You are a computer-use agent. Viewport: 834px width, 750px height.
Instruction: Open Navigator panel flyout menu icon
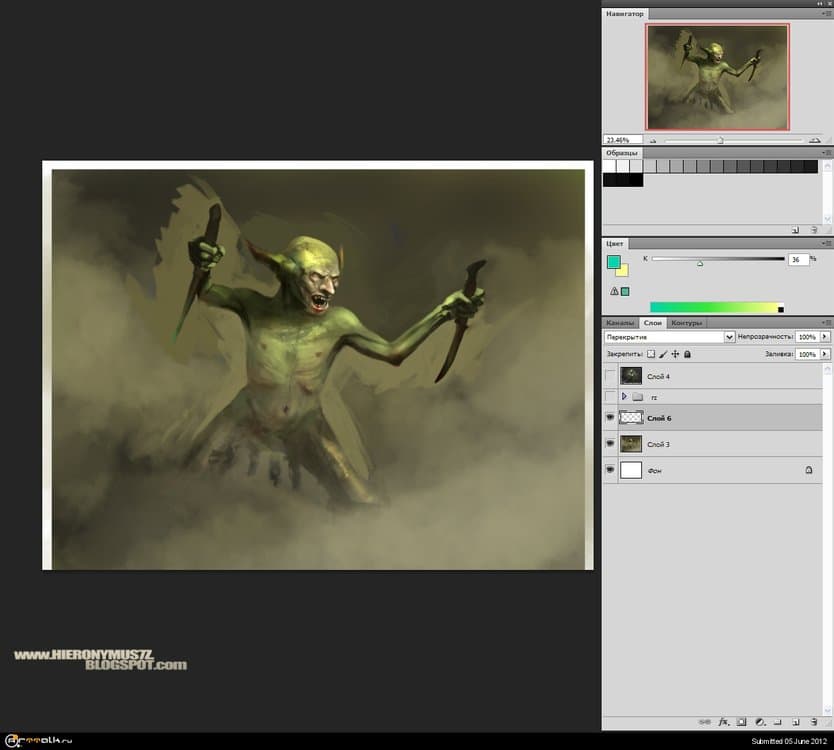tap(827, 13)
